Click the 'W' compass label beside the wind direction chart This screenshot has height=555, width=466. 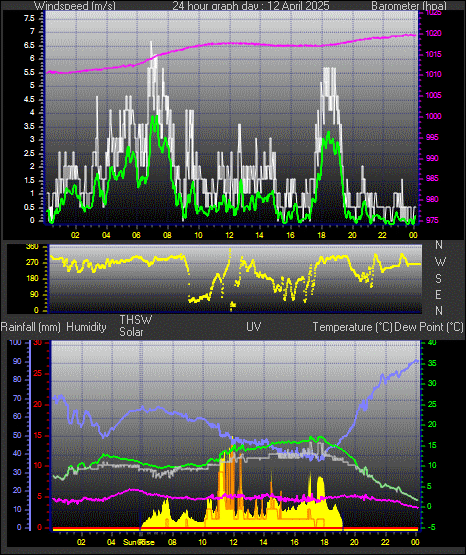click(440, 262)
